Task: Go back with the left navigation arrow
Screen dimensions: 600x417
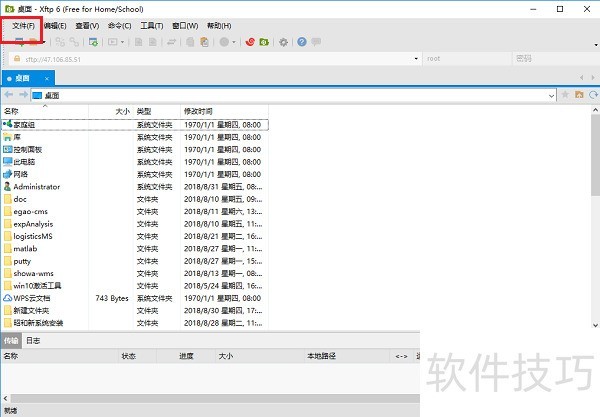Action: click(9, 94)
